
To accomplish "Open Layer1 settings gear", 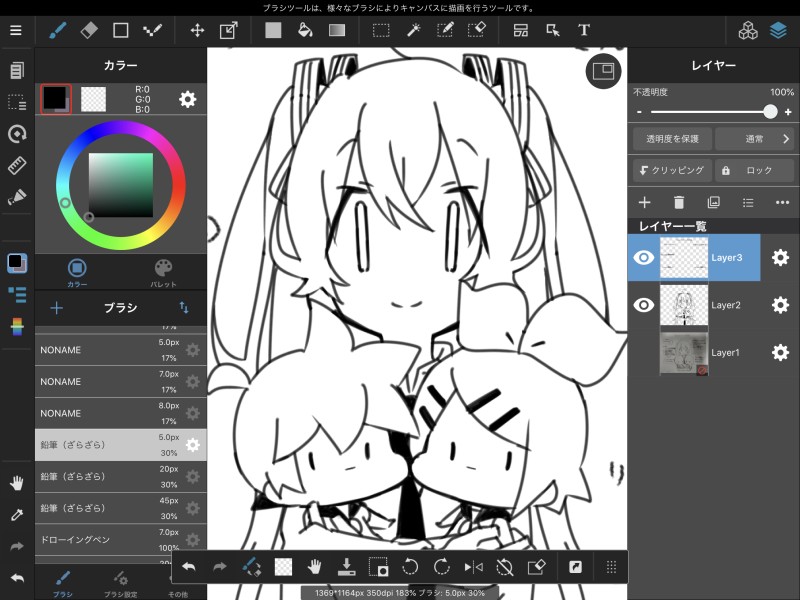I will click(x=780, y=353).
